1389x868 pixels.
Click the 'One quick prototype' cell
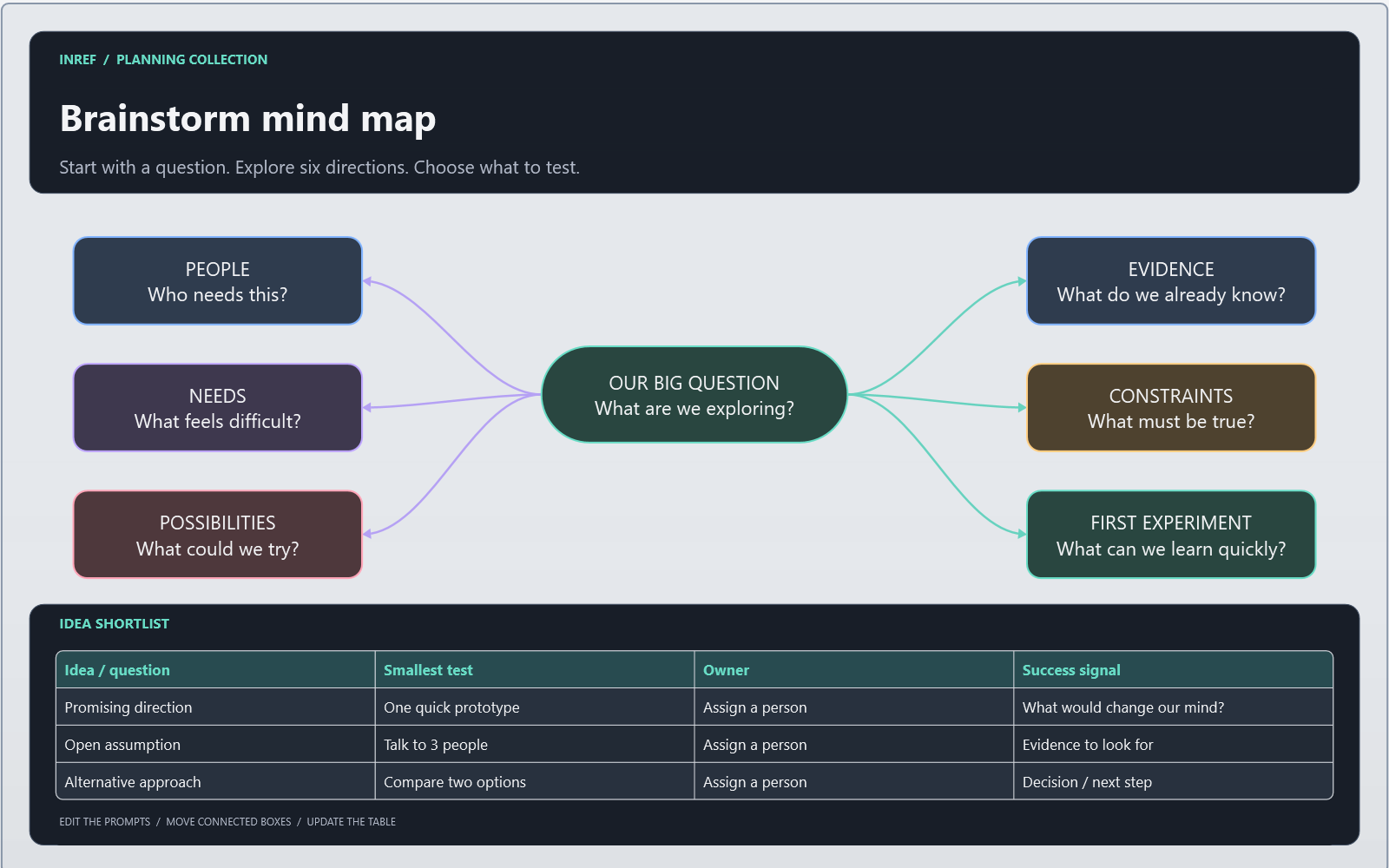(535, 707)
